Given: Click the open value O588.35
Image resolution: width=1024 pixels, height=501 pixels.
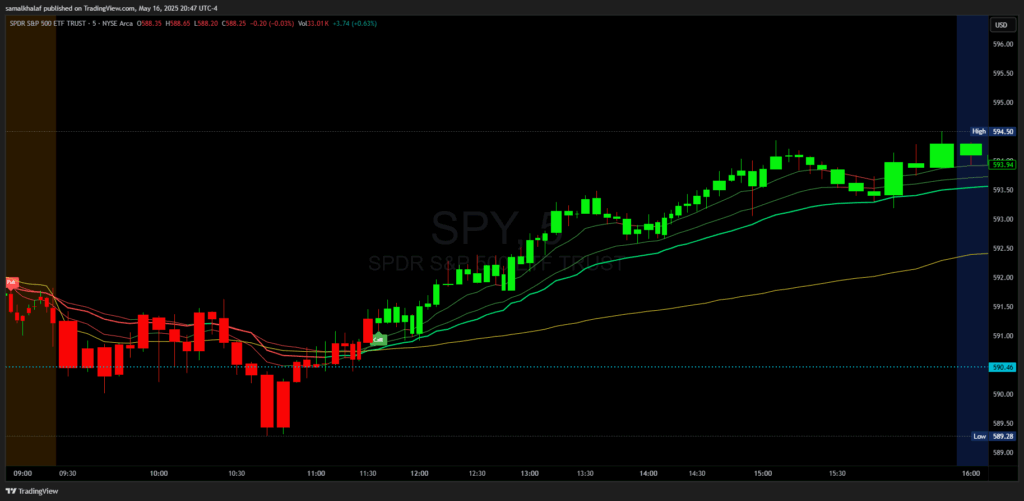Looking at the screenshot, I should pos(150,24).
